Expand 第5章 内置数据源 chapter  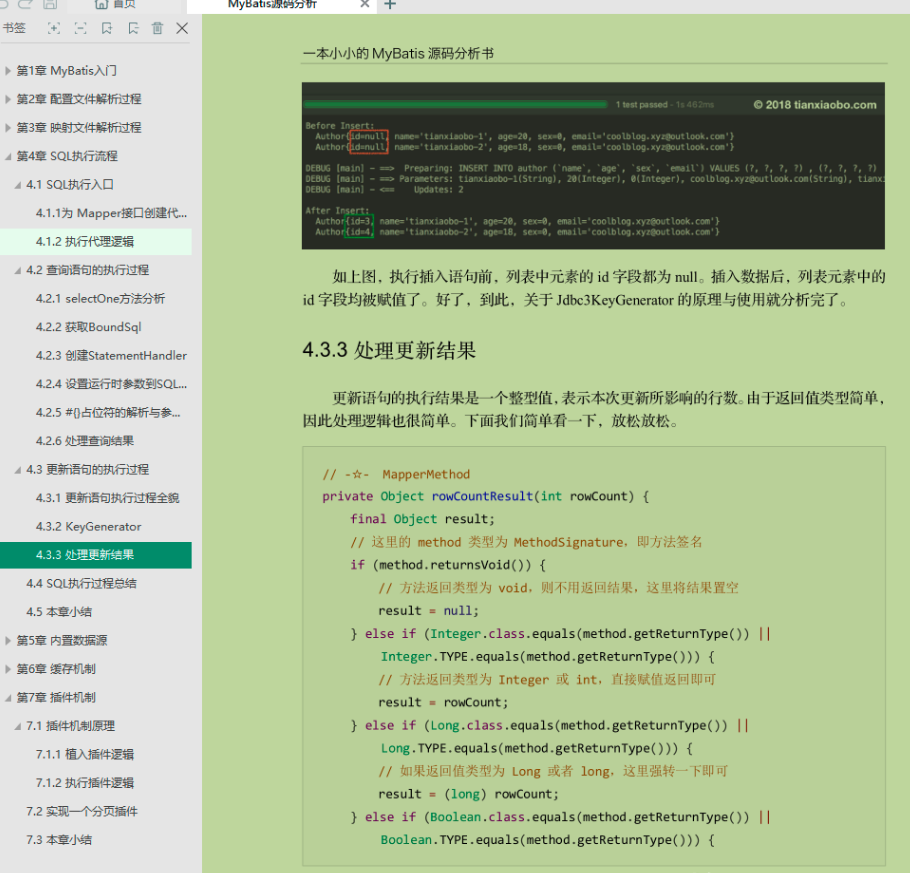click(8, 640)
